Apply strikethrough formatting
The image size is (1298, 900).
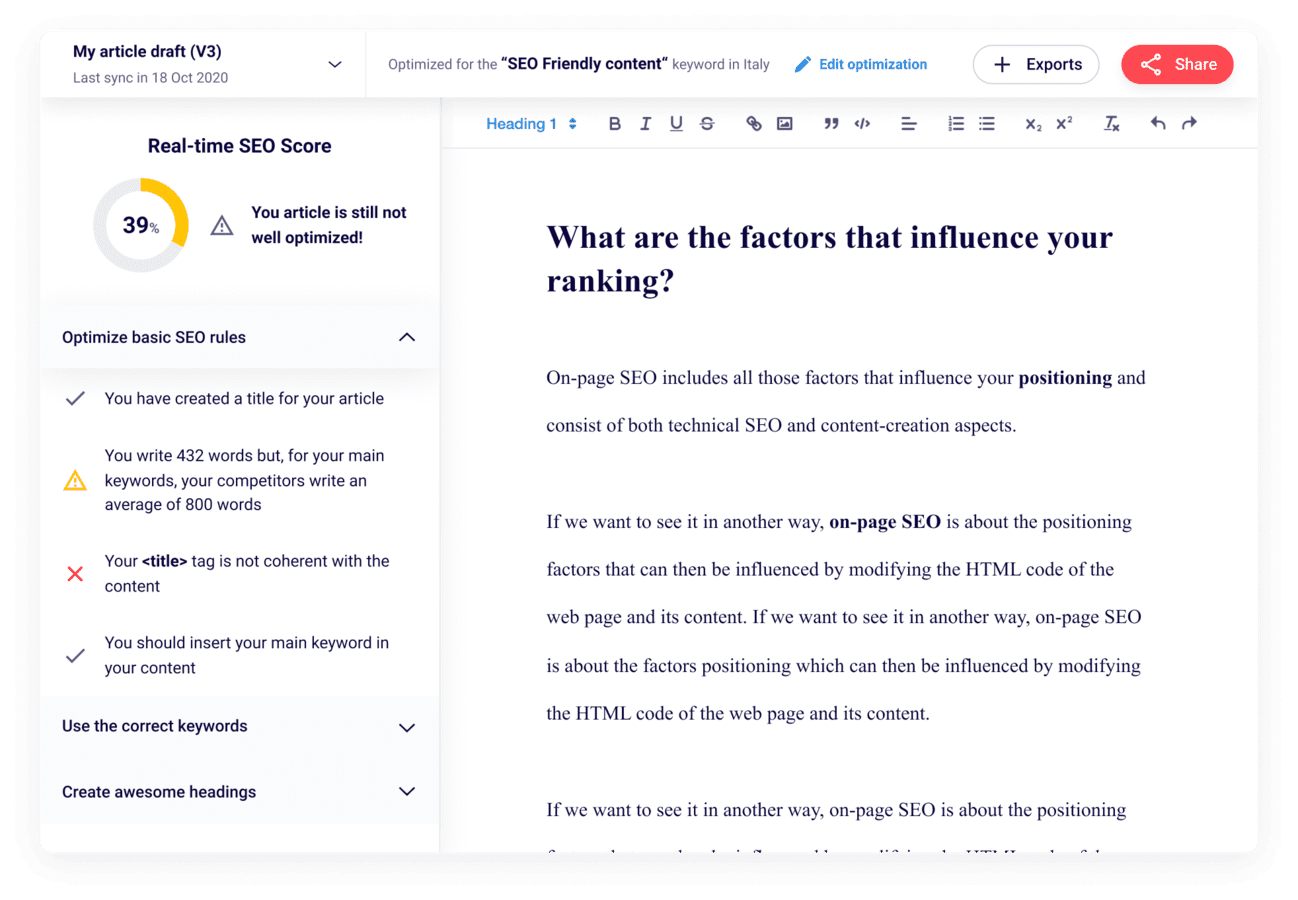click(707, 123)
